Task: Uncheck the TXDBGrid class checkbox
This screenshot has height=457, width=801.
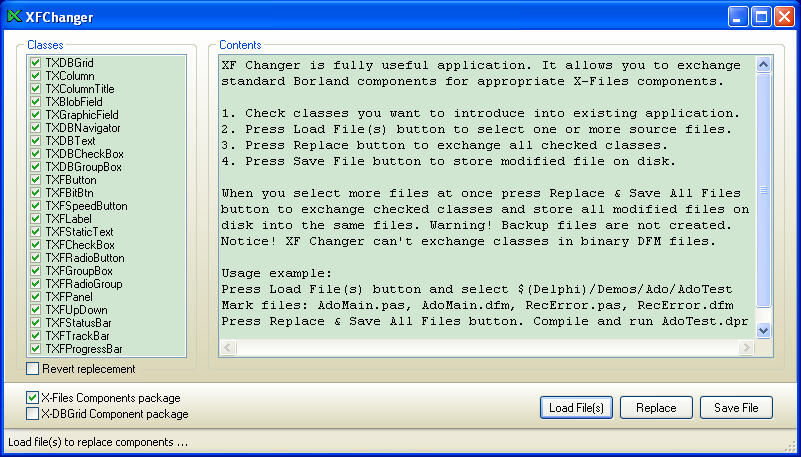Action: point(35,63)
